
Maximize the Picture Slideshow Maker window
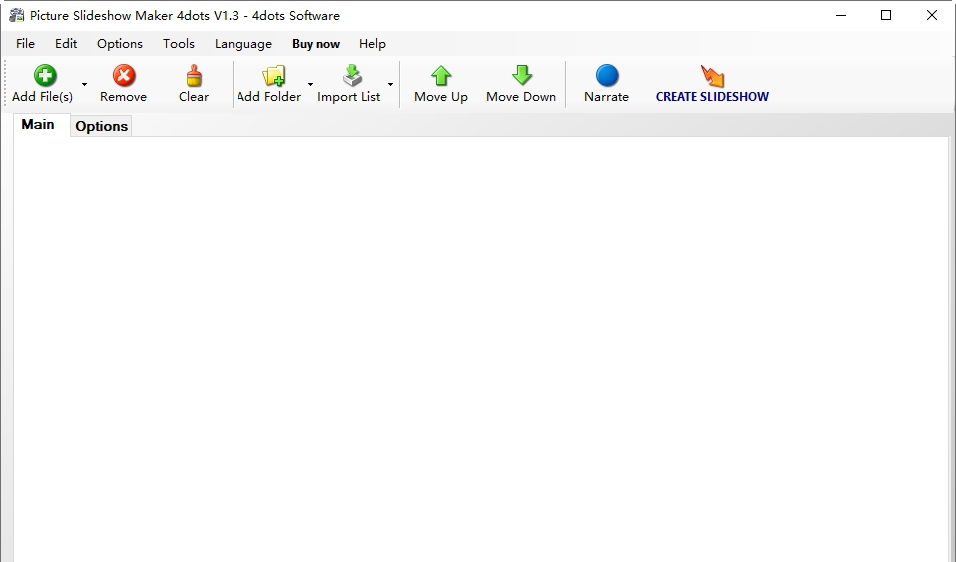coord(886,15)
